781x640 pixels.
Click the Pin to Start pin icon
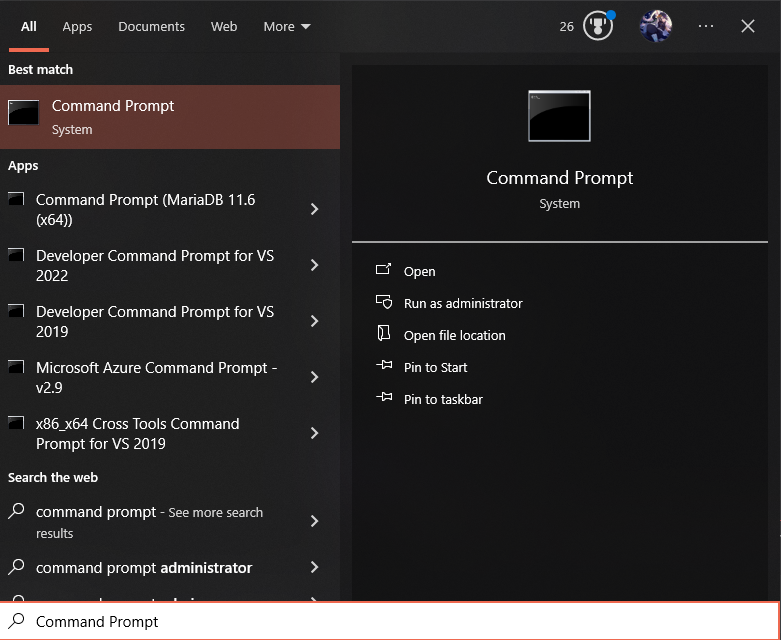(383, 367)
